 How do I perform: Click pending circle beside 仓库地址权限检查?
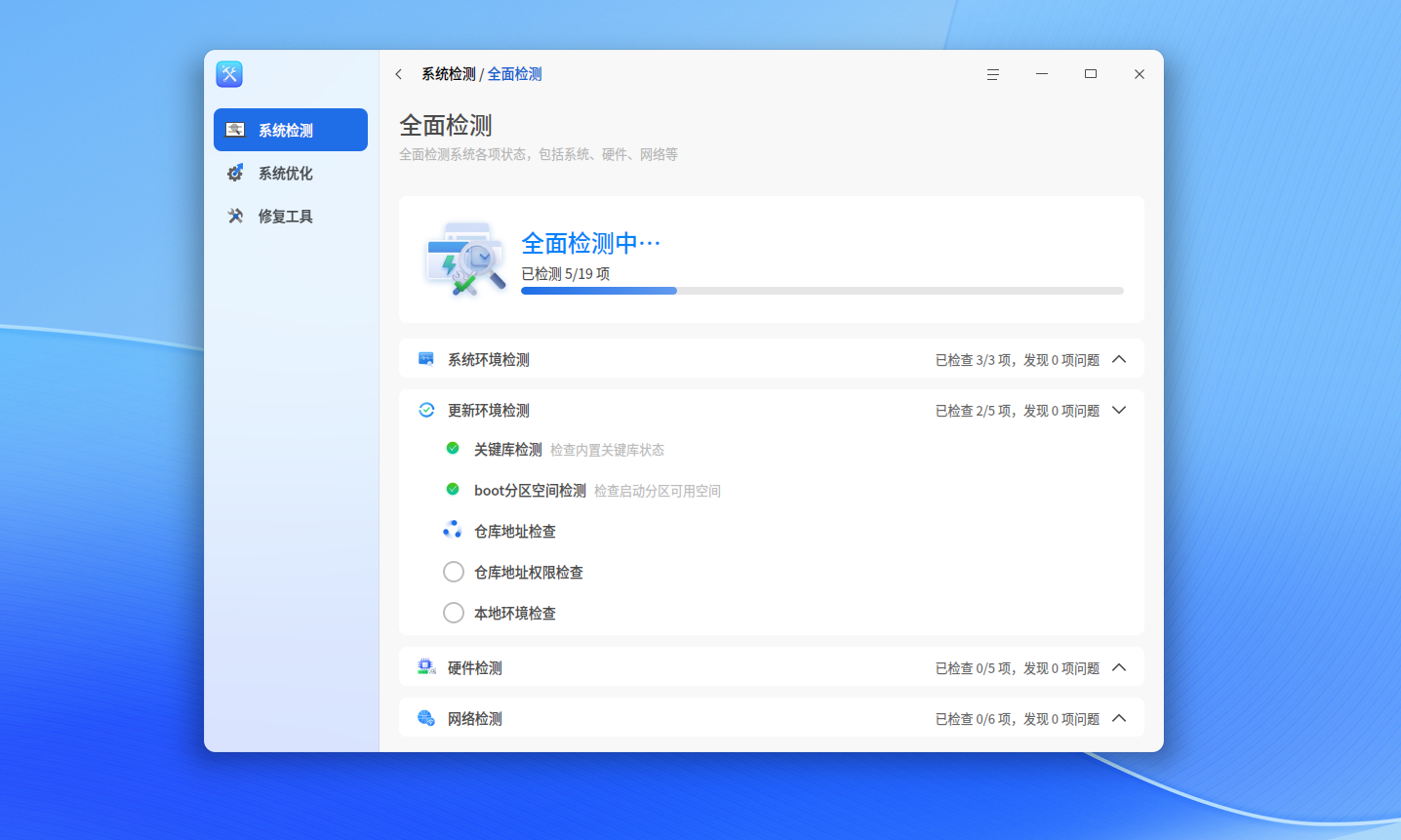click(454, 572)
